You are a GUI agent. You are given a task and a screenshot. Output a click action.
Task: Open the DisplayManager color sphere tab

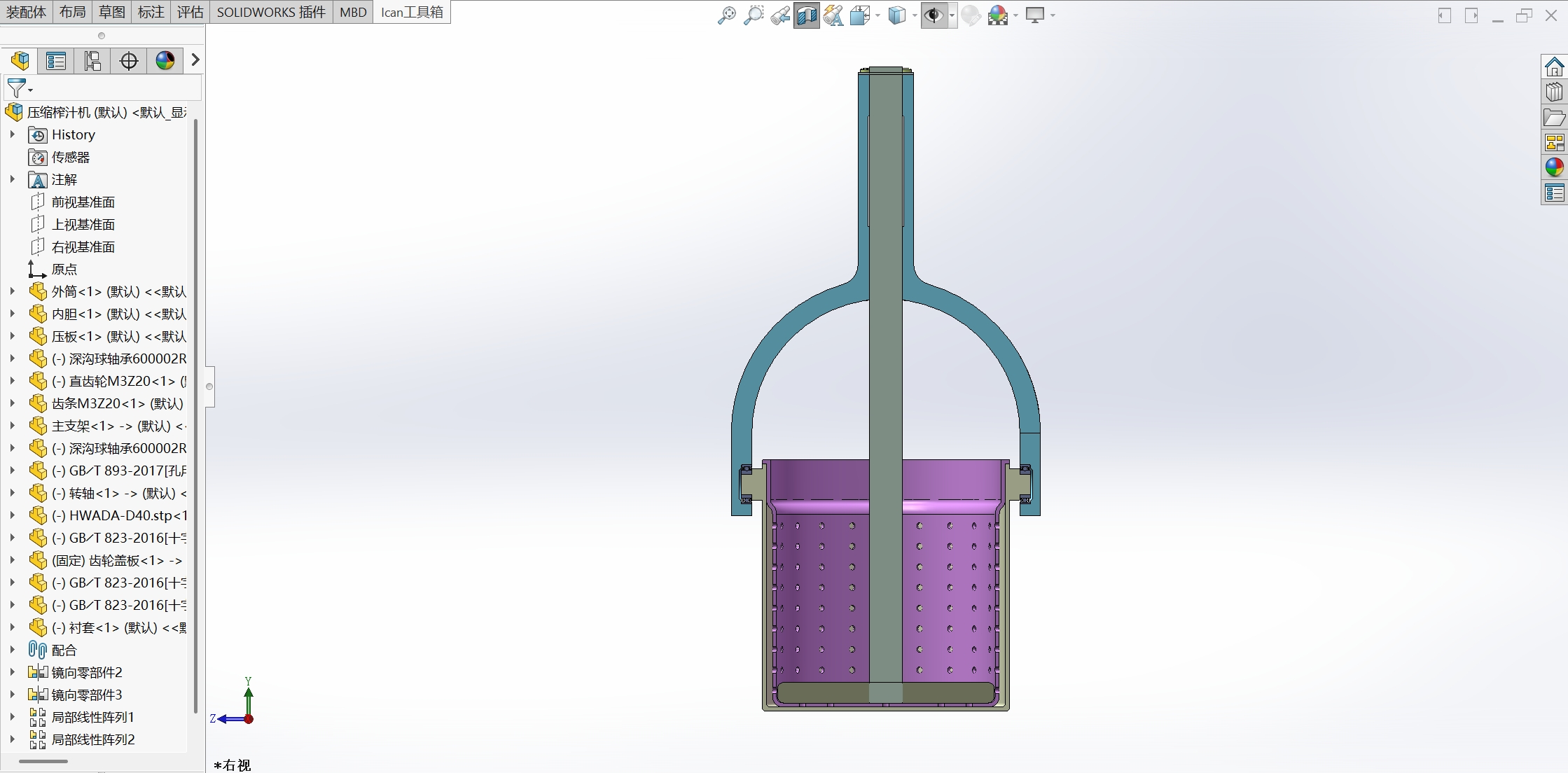pyautogui.click(x=165, y=61)
